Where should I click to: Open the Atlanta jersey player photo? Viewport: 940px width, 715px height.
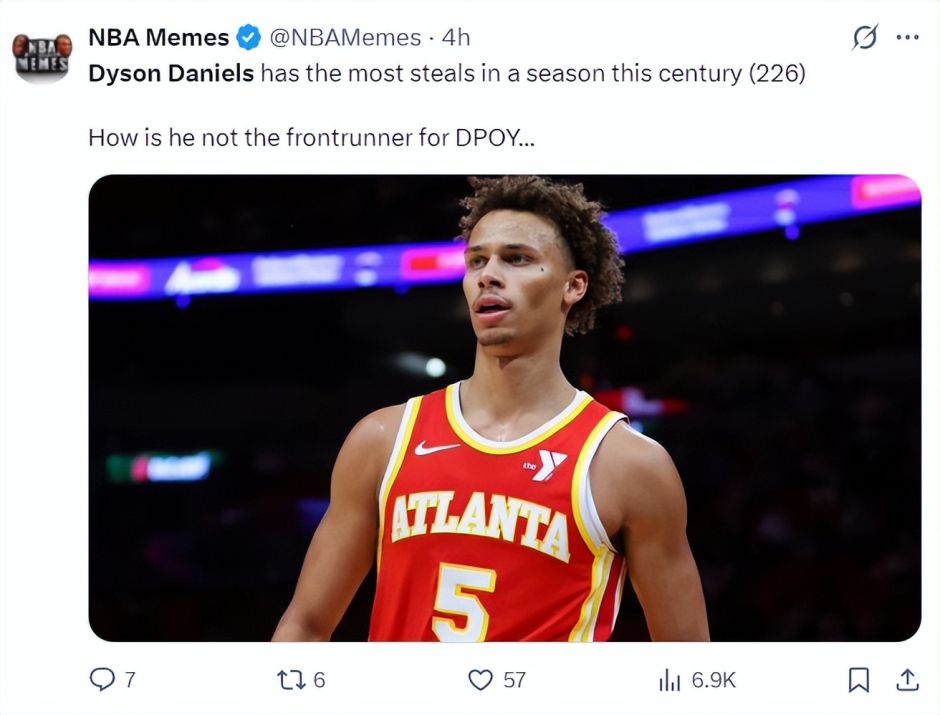coord(504,408)
